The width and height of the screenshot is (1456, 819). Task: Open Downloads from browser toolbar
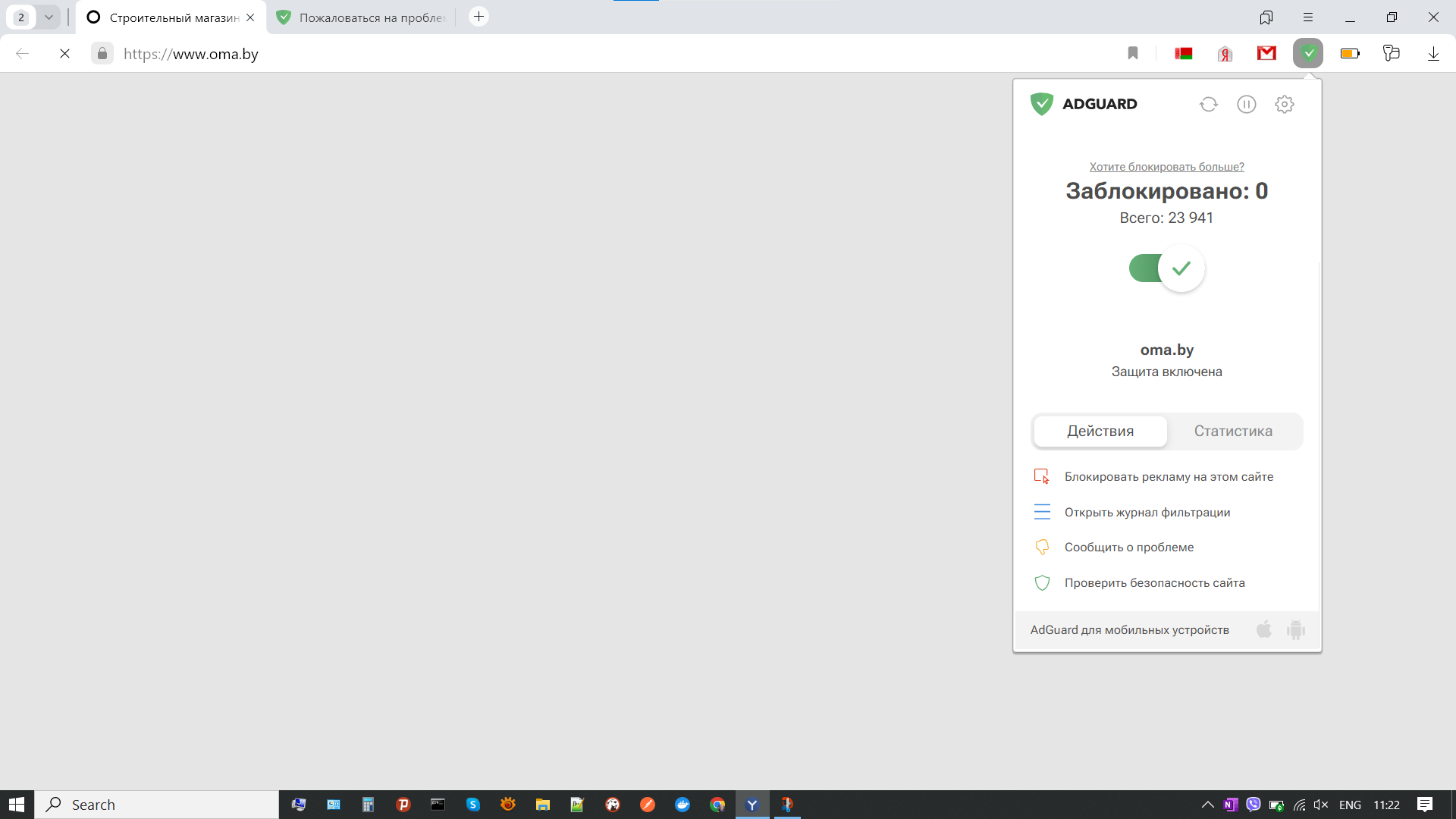[1433, 53]
